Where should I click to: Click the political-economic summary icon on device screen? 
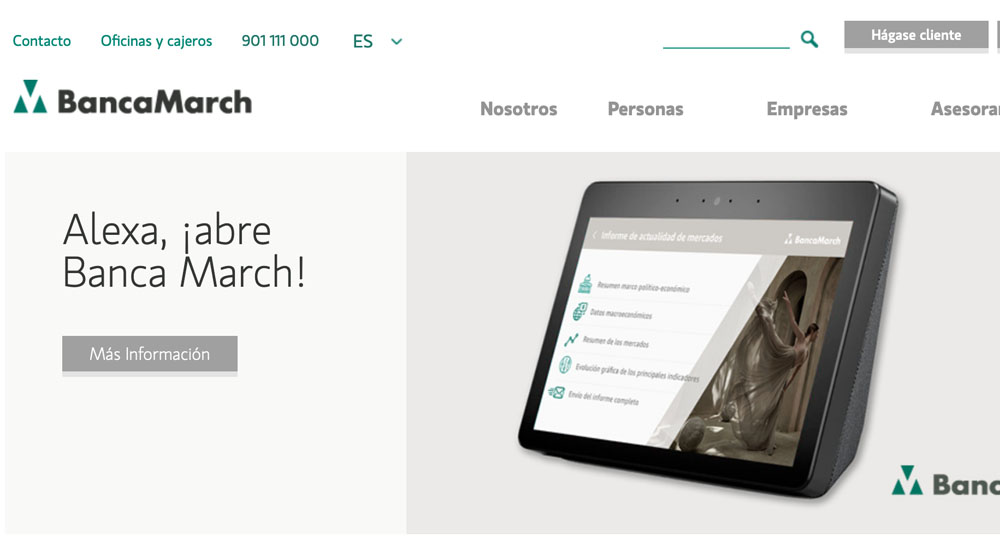[585, 283]
